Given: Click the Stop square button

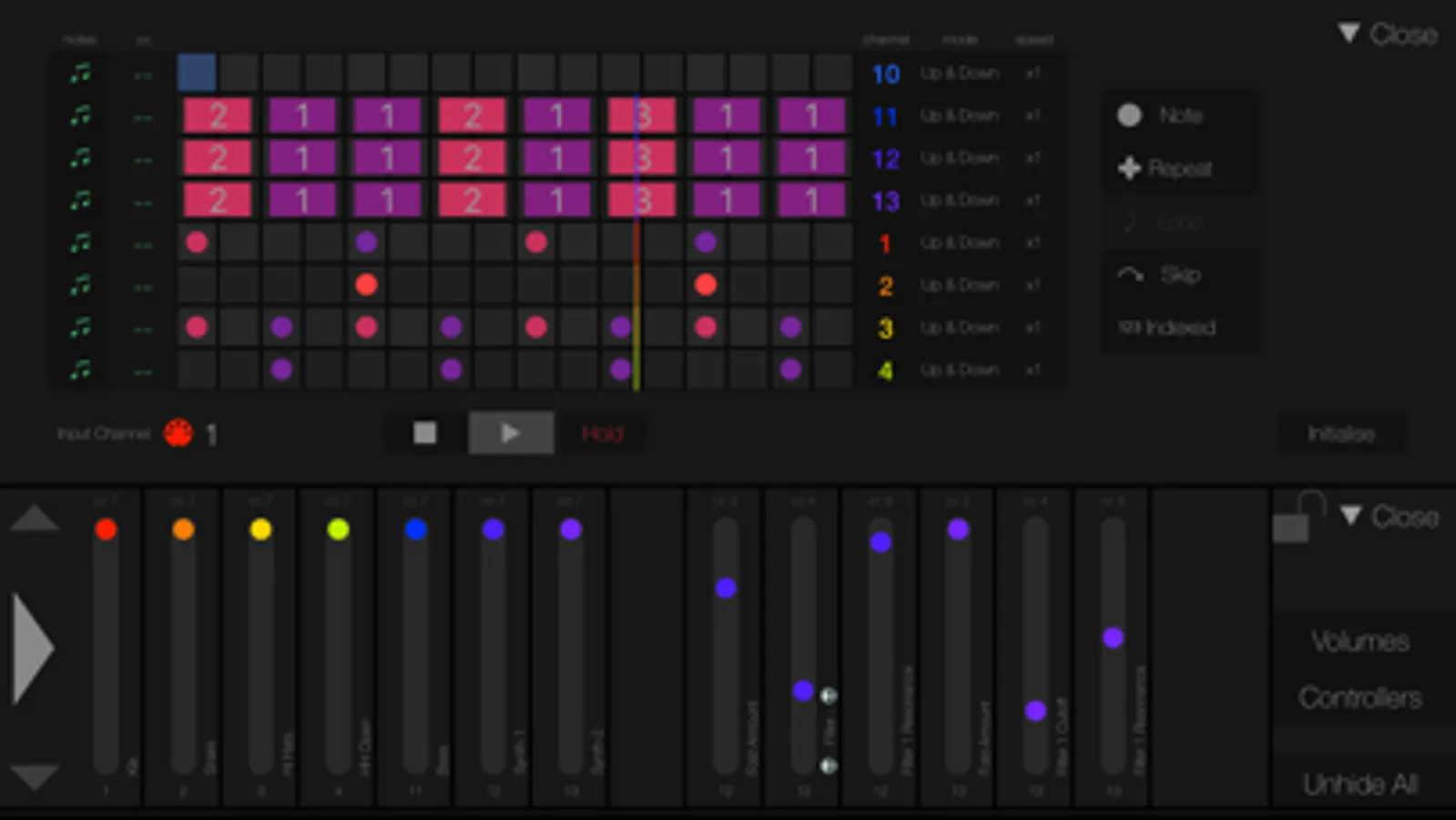Looking at the screenshot, I should coord(425,433).
